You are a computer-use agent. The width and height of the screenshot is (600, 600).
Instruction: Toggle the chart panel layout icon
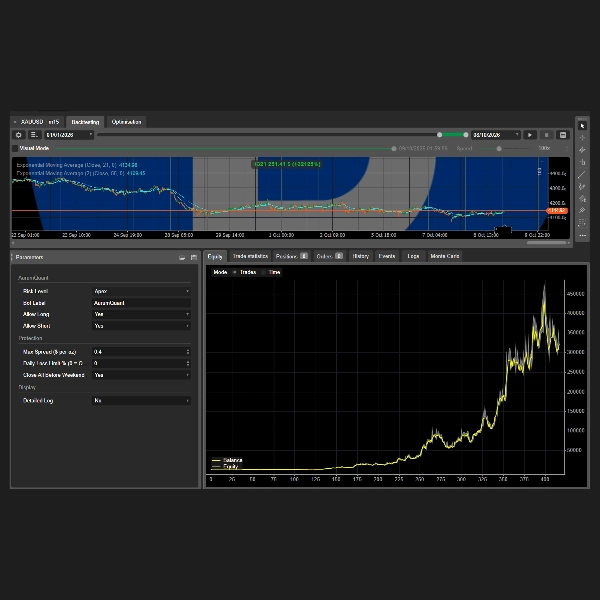click(563, 135)
